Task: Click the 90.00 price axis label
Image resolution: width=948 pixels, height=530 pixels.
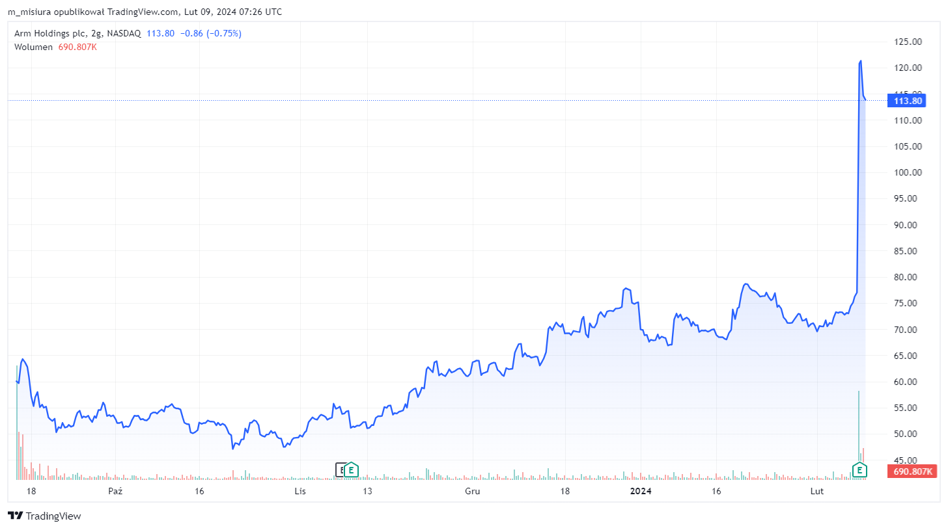Action: (907, 225)
